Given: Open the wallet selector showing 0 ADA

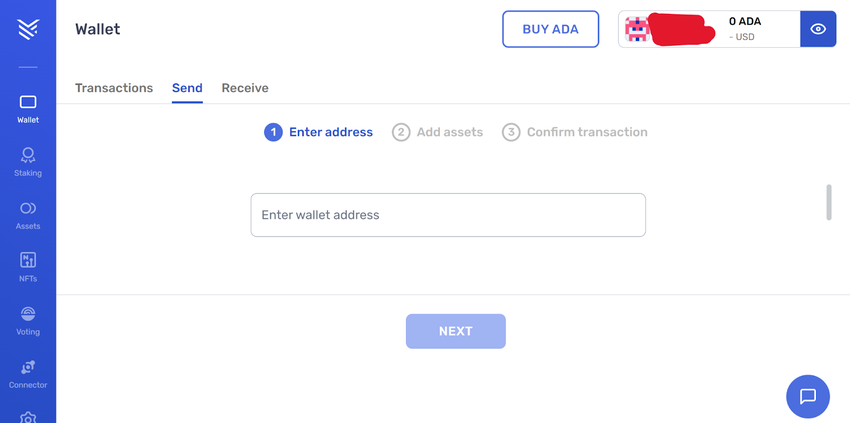Looking at the screenshot, I should tap(709, 29).
